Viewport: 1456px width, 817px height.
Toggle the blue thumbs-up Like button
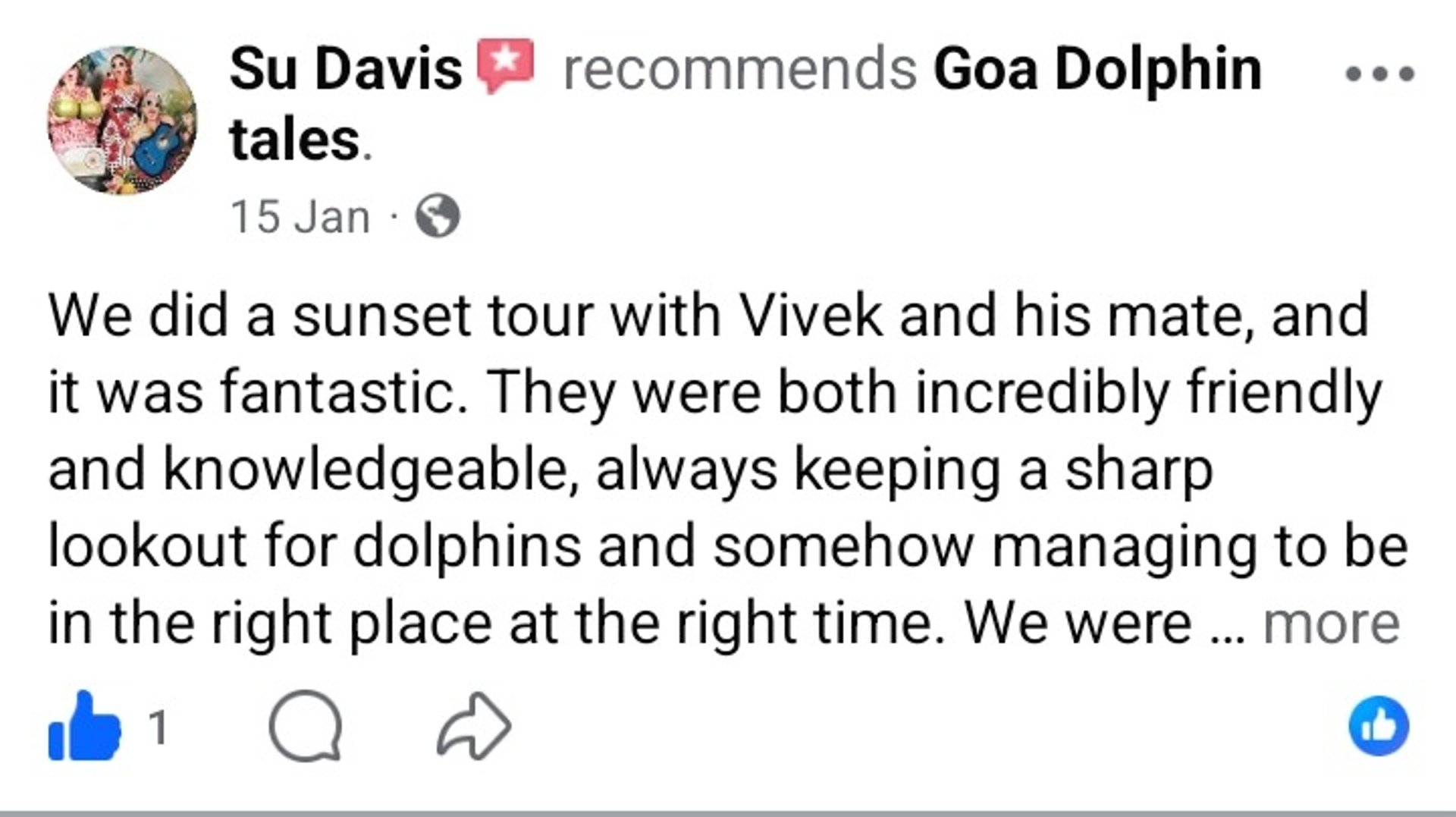pos(84,726)
